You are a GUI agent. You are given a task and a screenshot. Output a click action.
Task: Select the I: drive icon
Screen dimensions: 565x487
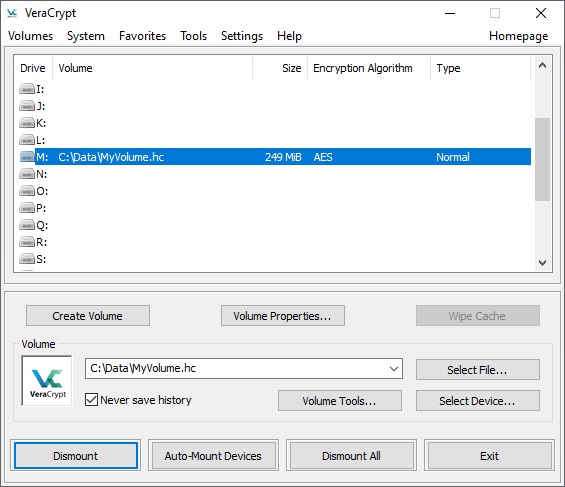(x=27, y=89)
